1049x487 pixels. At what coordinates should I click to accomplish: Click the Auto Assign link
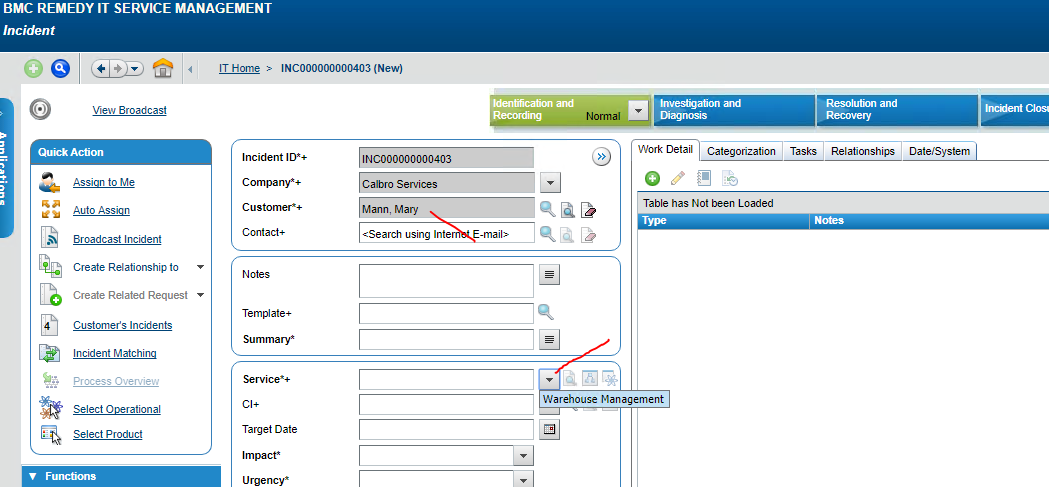click(x=102, y=210)
